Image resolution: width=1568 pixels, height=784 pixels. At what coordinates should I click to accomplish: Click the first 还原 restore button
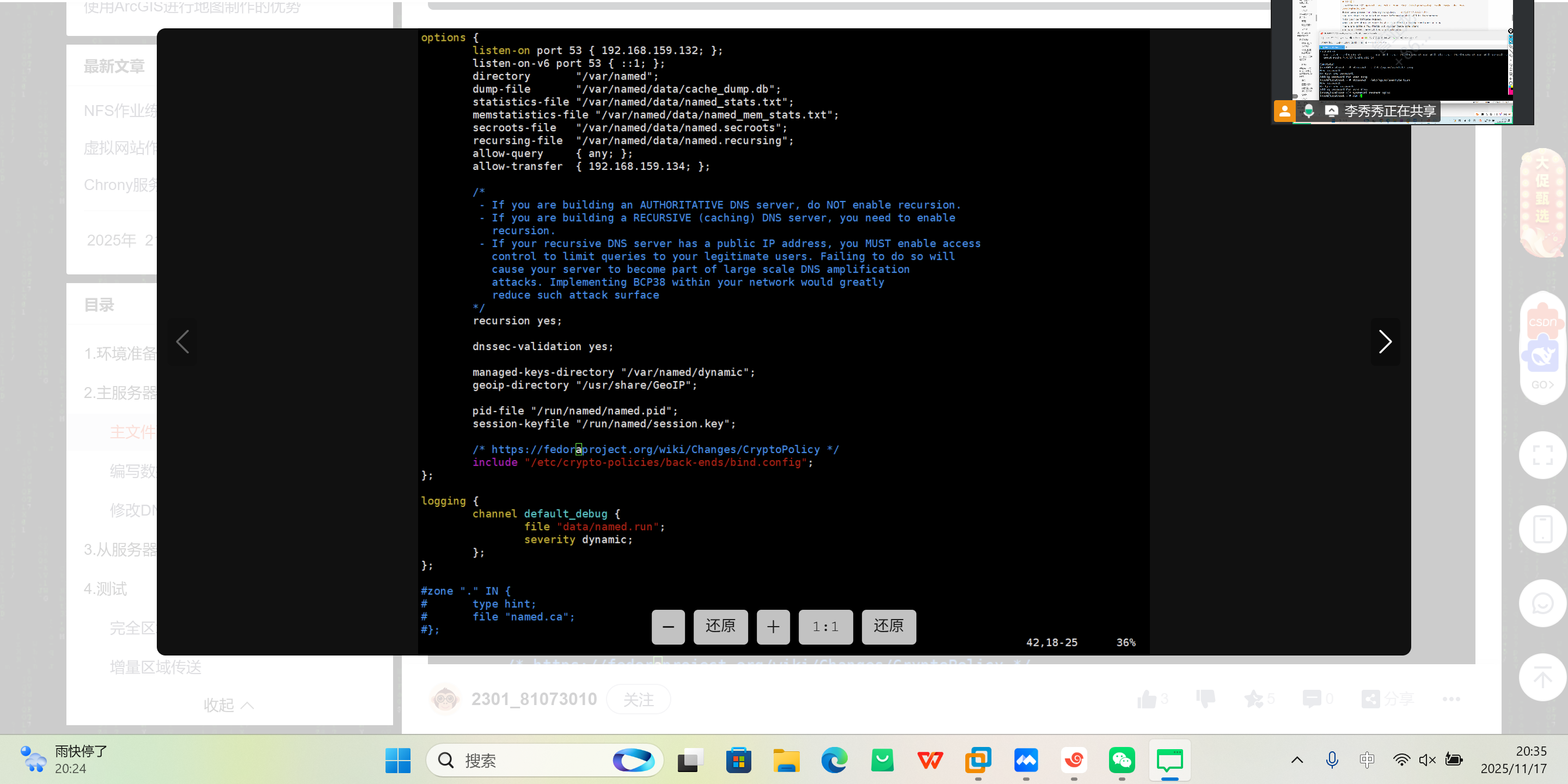point(720,626)
